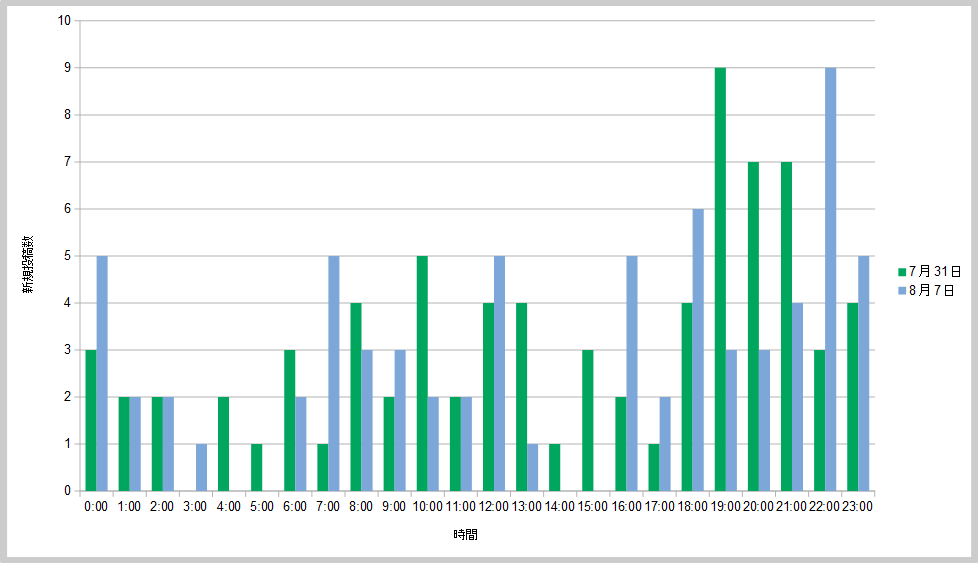978x563 pixels.
Task: Select the 12:00 x-axis tick label
Action: (493, 506)
